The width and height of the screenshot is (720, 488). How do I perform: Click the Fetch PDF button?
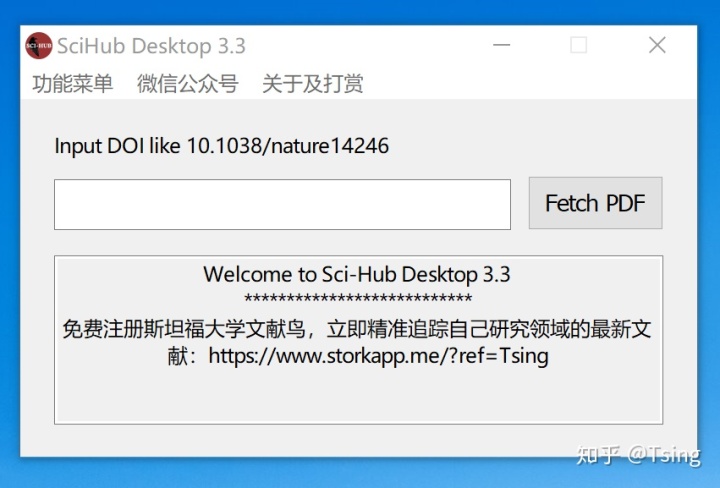click(x=595, y=203)
